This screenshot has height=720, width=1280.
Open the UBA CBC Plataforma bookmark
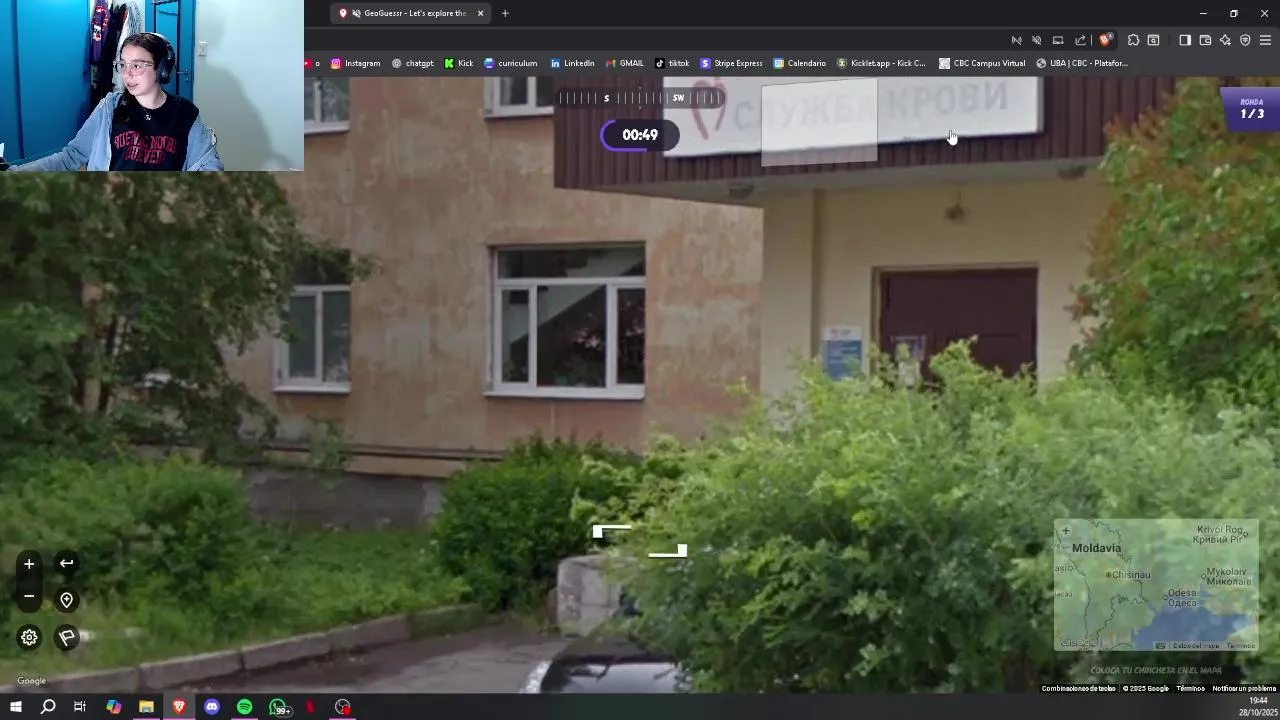pos(1082,63)
